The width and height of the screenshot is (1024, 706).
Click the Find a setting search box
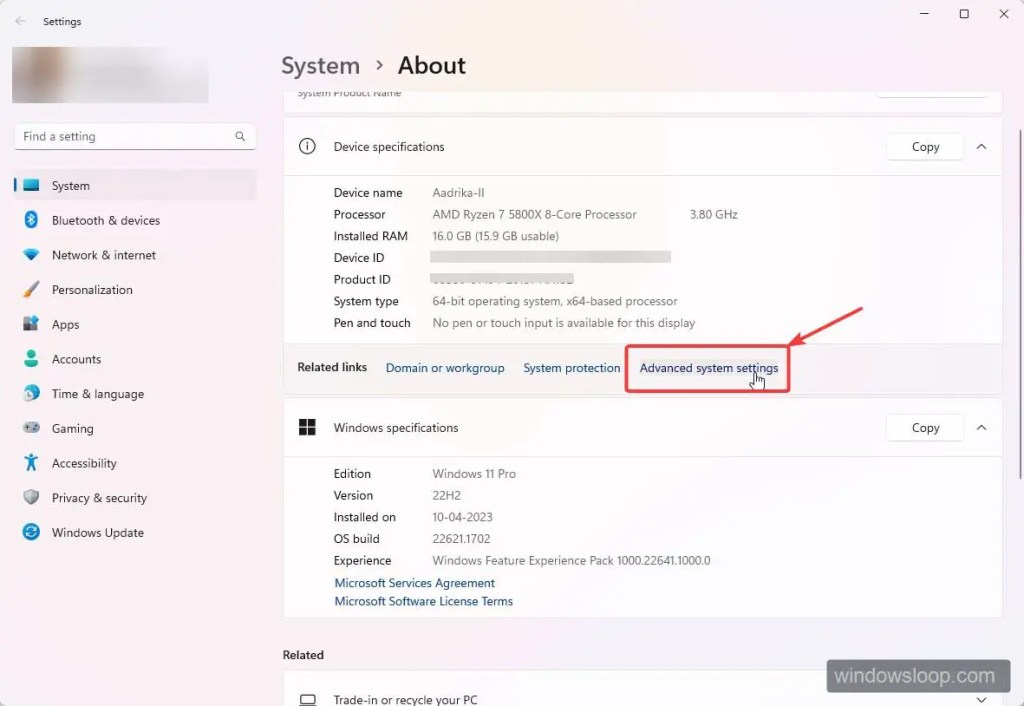tap(135, 136)
